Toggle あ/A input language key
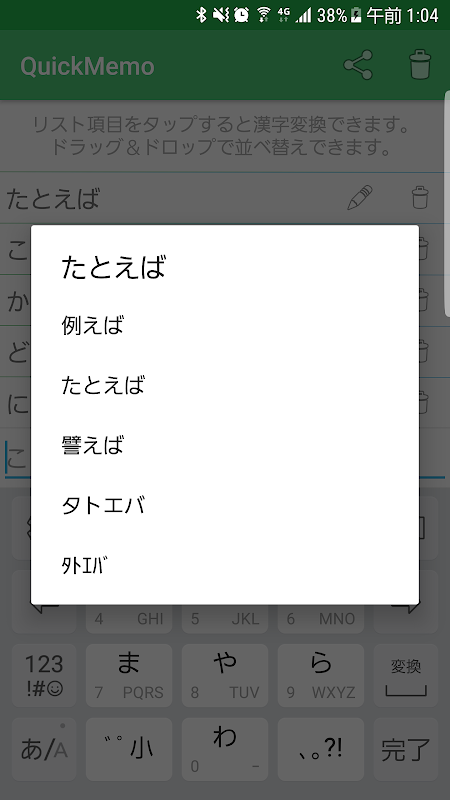Screen dimensions: 450x800 44,749
